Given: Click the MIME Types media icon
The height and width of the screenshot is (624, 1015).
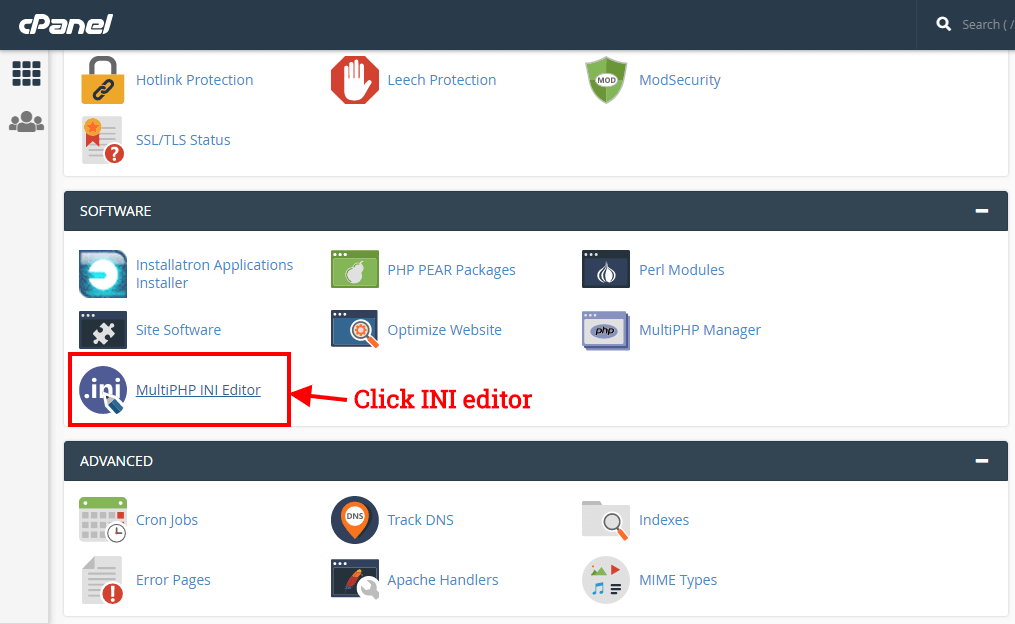Looking at the screenshot, I should click(x=606, y=580).
